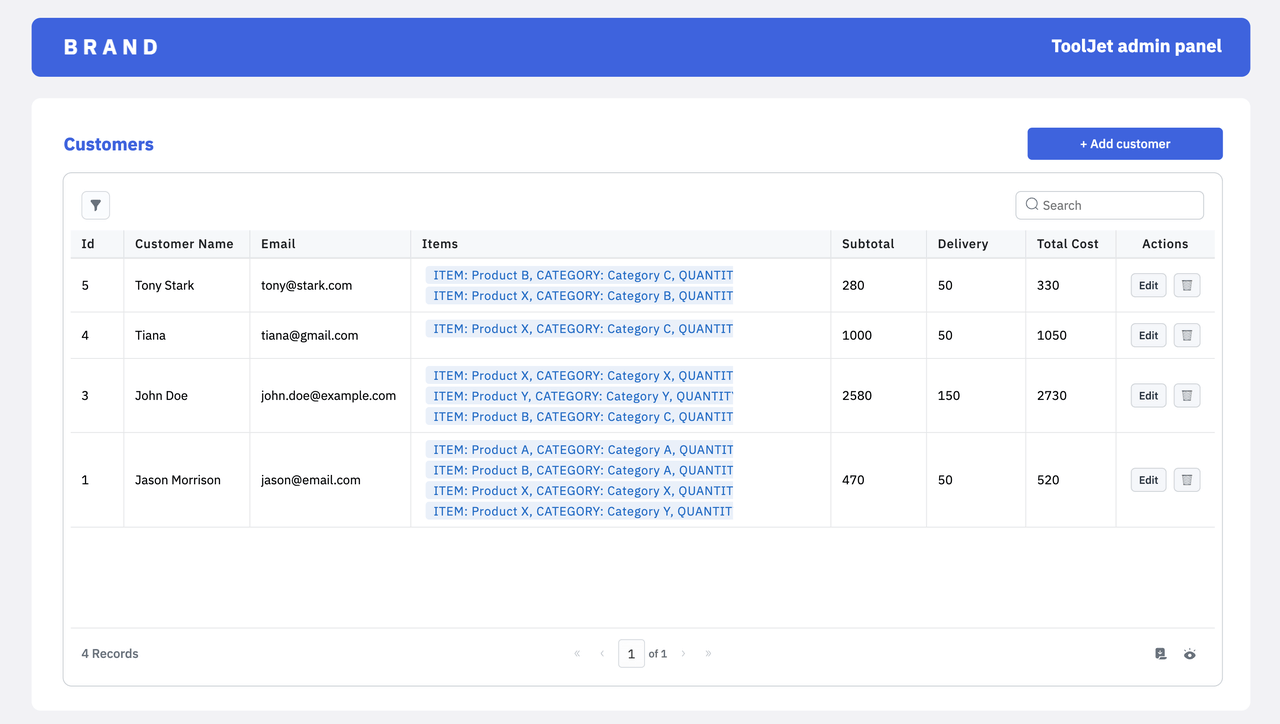This screenshot has height=724, width=1280.
Task: Click the Subtotal column header
Action: 867,244
